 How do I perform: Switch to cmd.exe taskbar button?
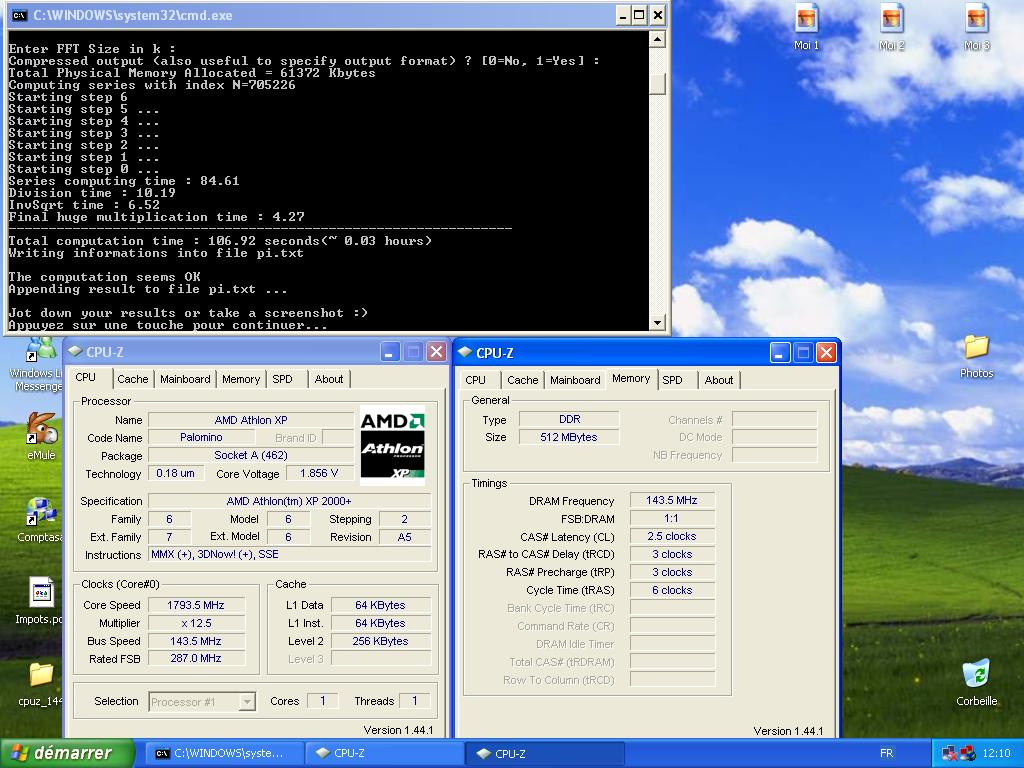pyautogui.click(x=223, y=753)
